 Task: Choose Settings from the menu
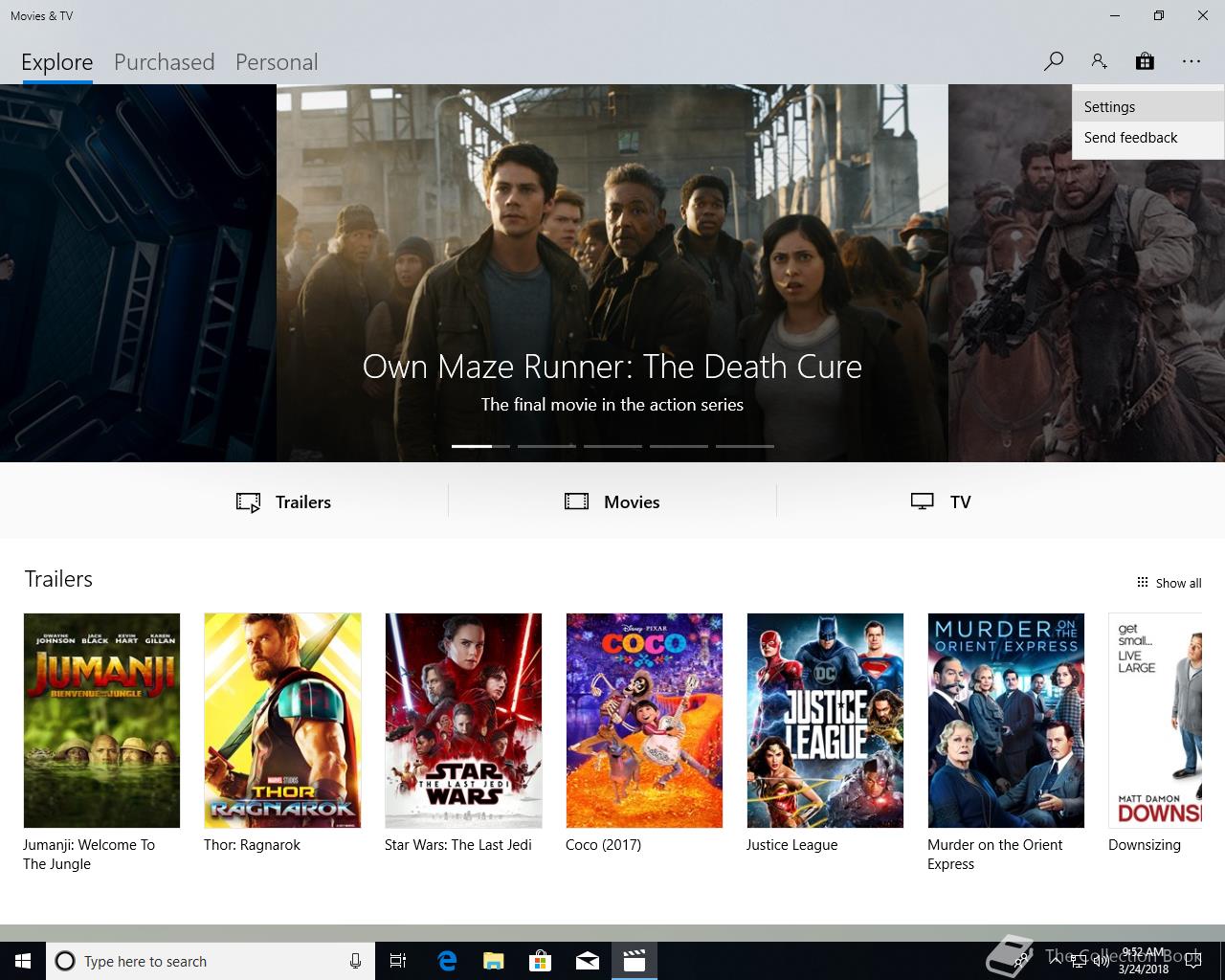1148,107
